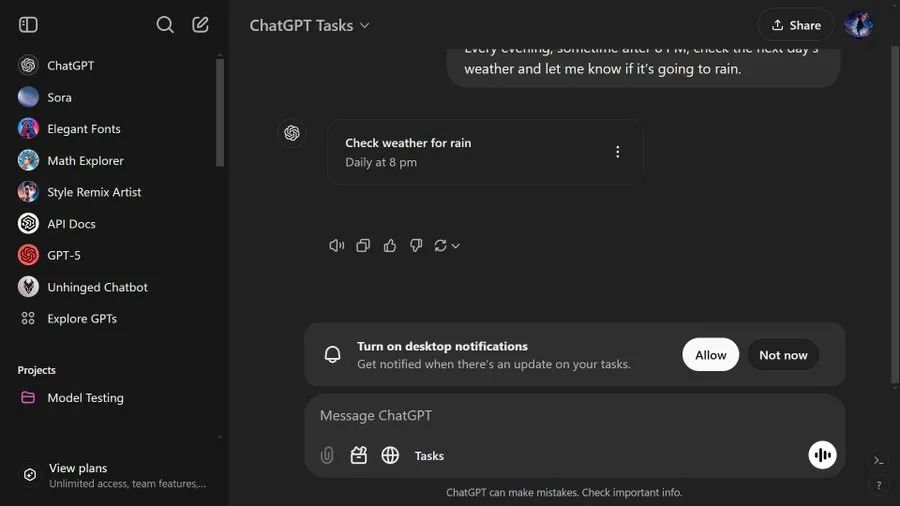Click the attach file paperclip icon

327,455
